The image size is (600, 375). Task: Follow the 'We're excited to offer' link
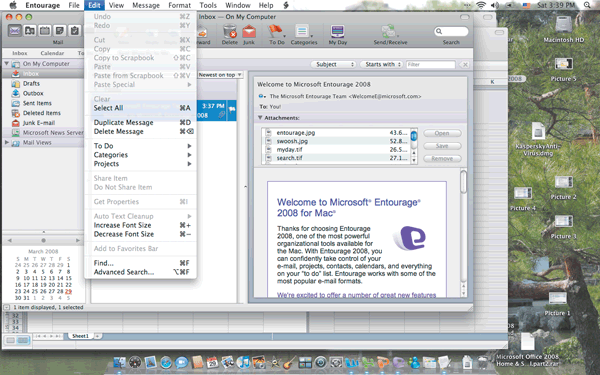click(356, 295)
